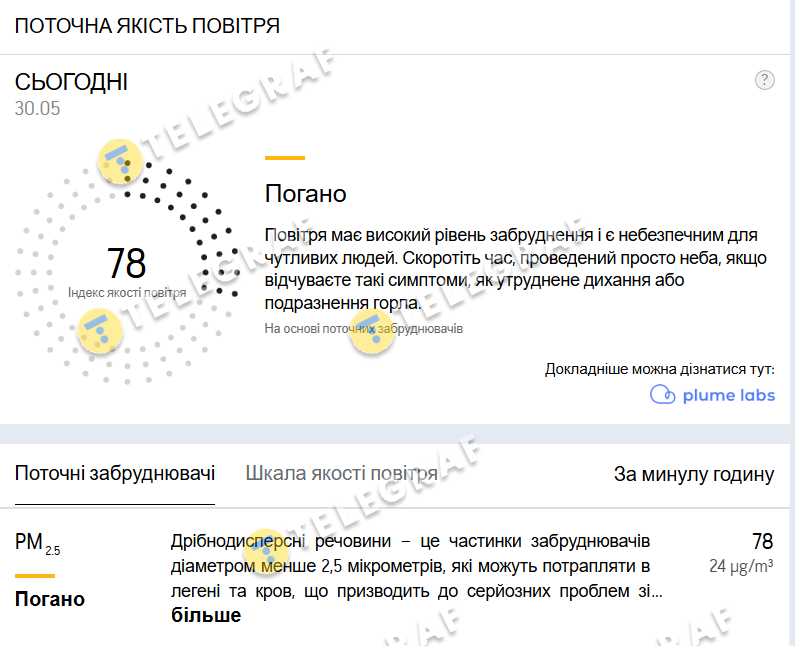Click the Індекс якості повітря caption

pyautogui.click(x=127, y=293)
